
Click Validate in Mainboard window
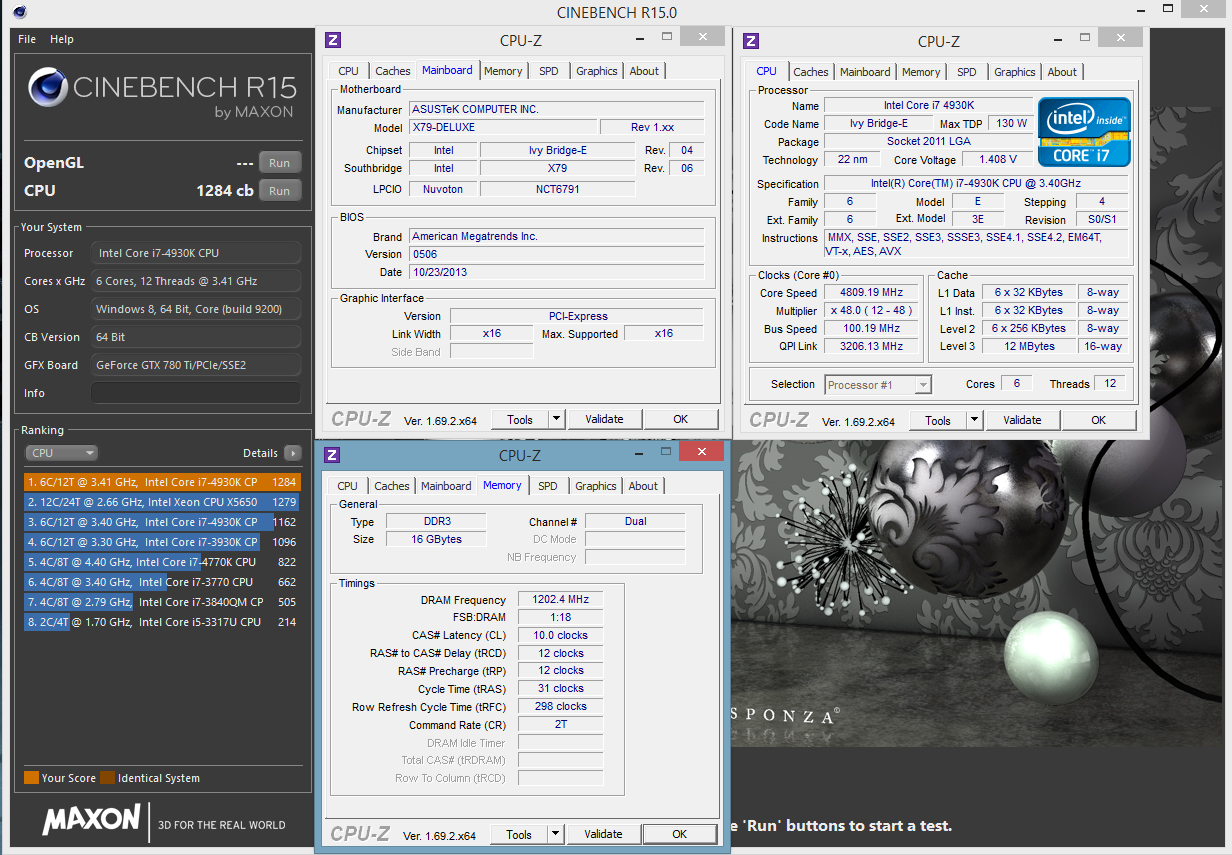[604, 420]
